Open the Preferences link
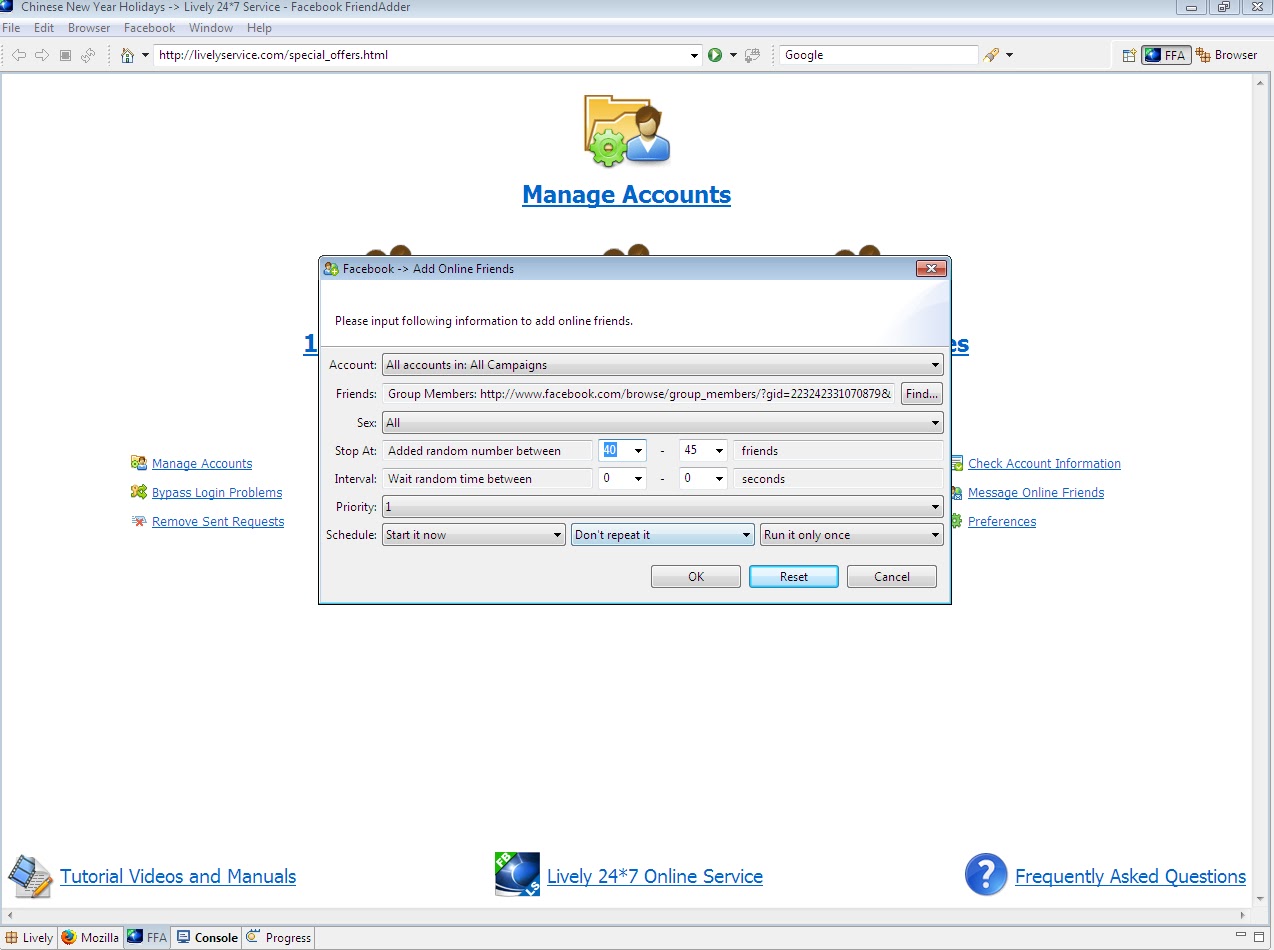This screenshot has height=950, width=1274. pyautogui.click(x=1002, y=521)
